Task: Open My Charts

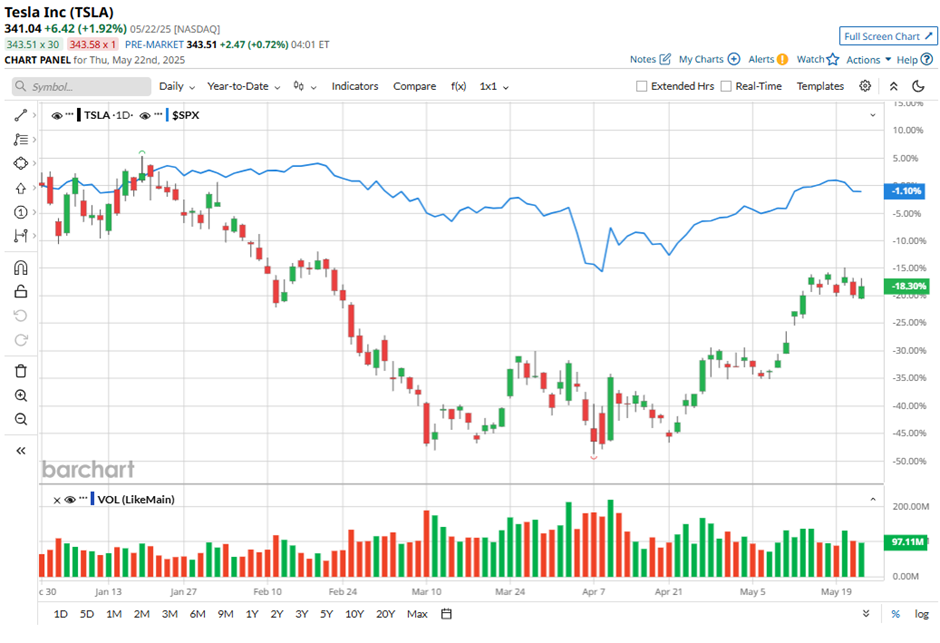Action: point(709,59)
